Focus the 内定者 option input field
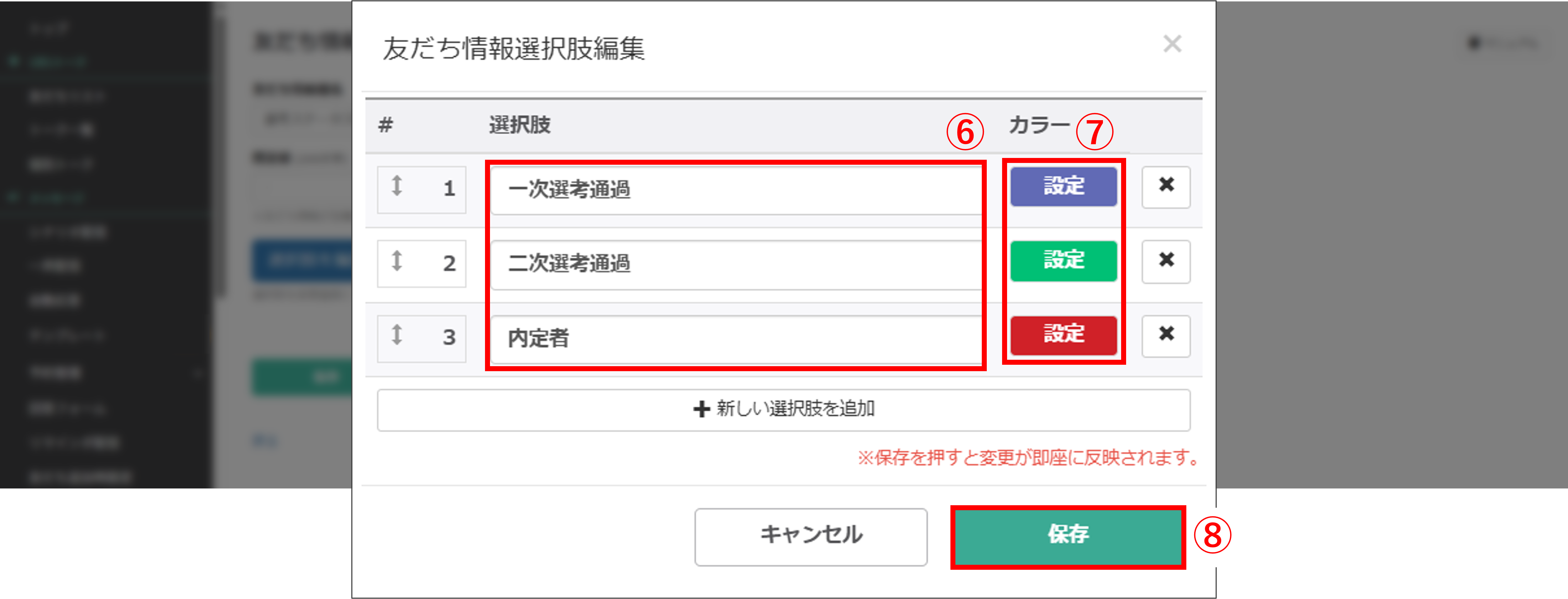Screen dimensions: 1568x599 tap(736, 338)
